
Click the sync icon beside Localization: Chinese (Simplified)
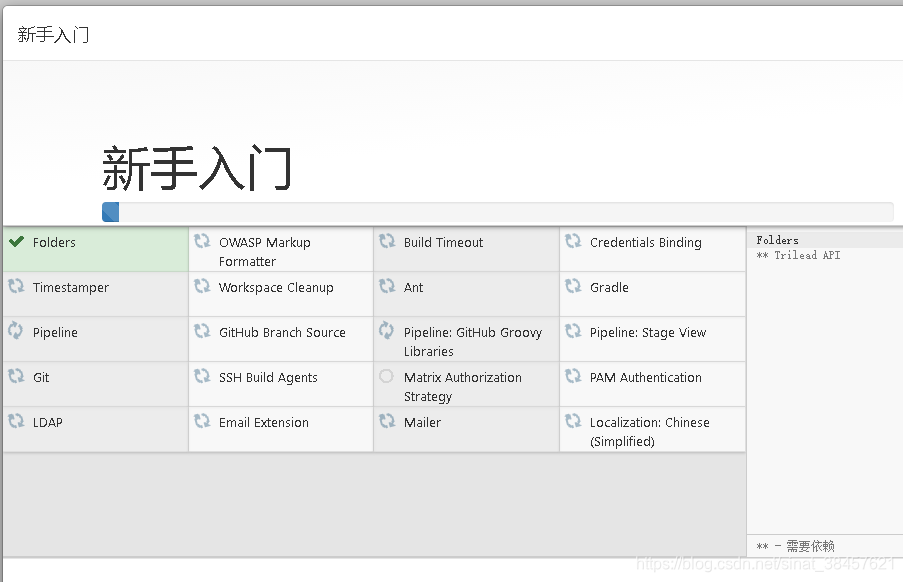tap(573, 420)
